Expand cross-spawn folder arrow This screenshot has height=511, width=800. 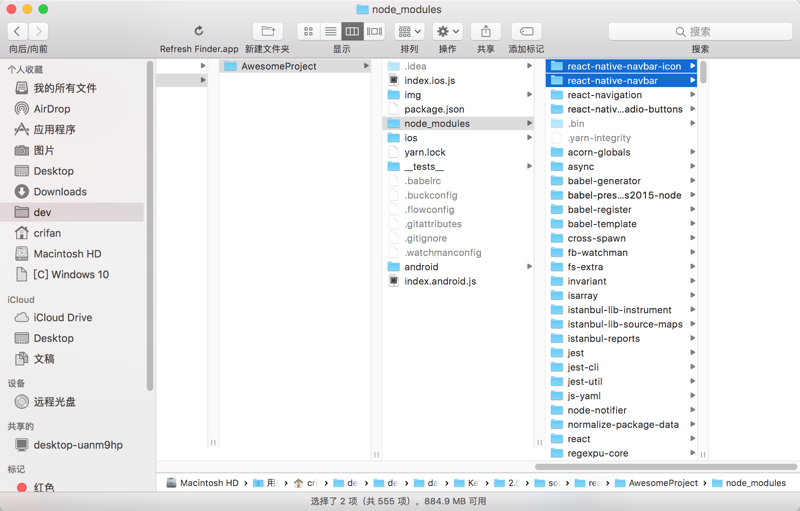click(692, 238)
